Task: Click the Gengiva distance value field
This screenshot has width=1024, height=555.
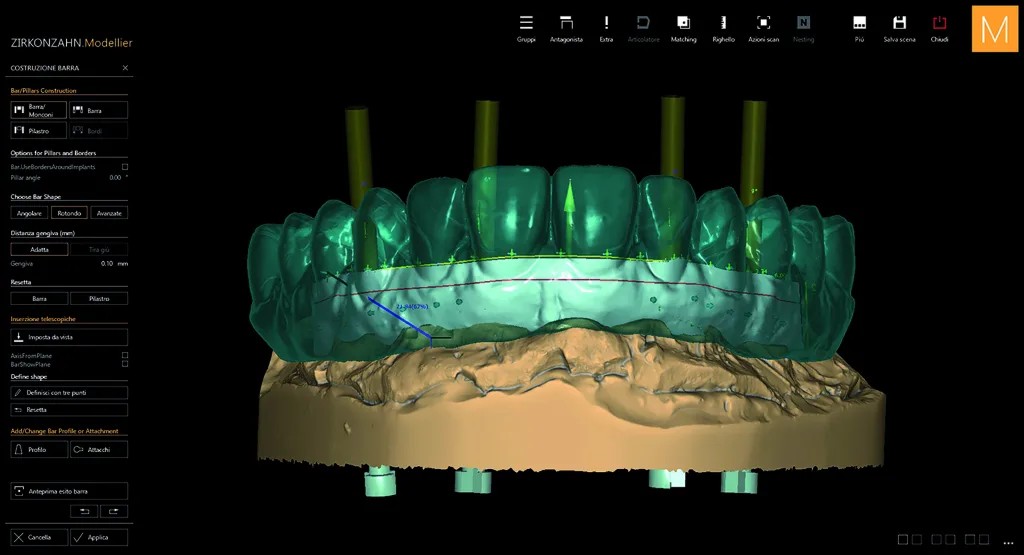Action: click(x=107, y=264)
